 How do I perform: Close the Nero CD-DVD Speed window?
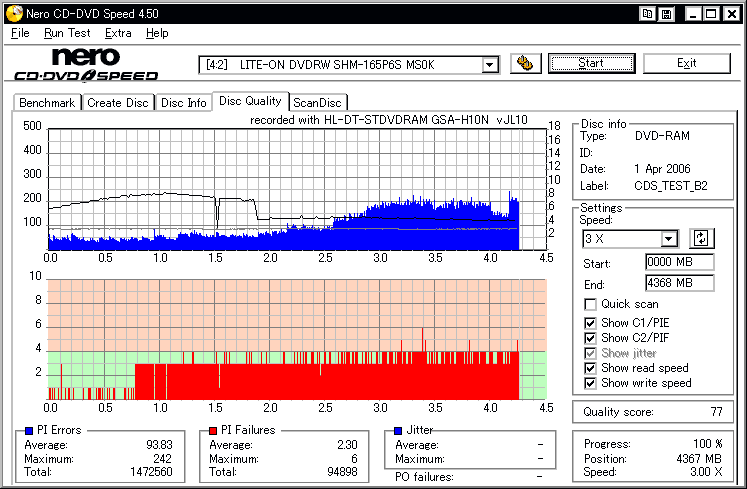click(x=732, y=14)
